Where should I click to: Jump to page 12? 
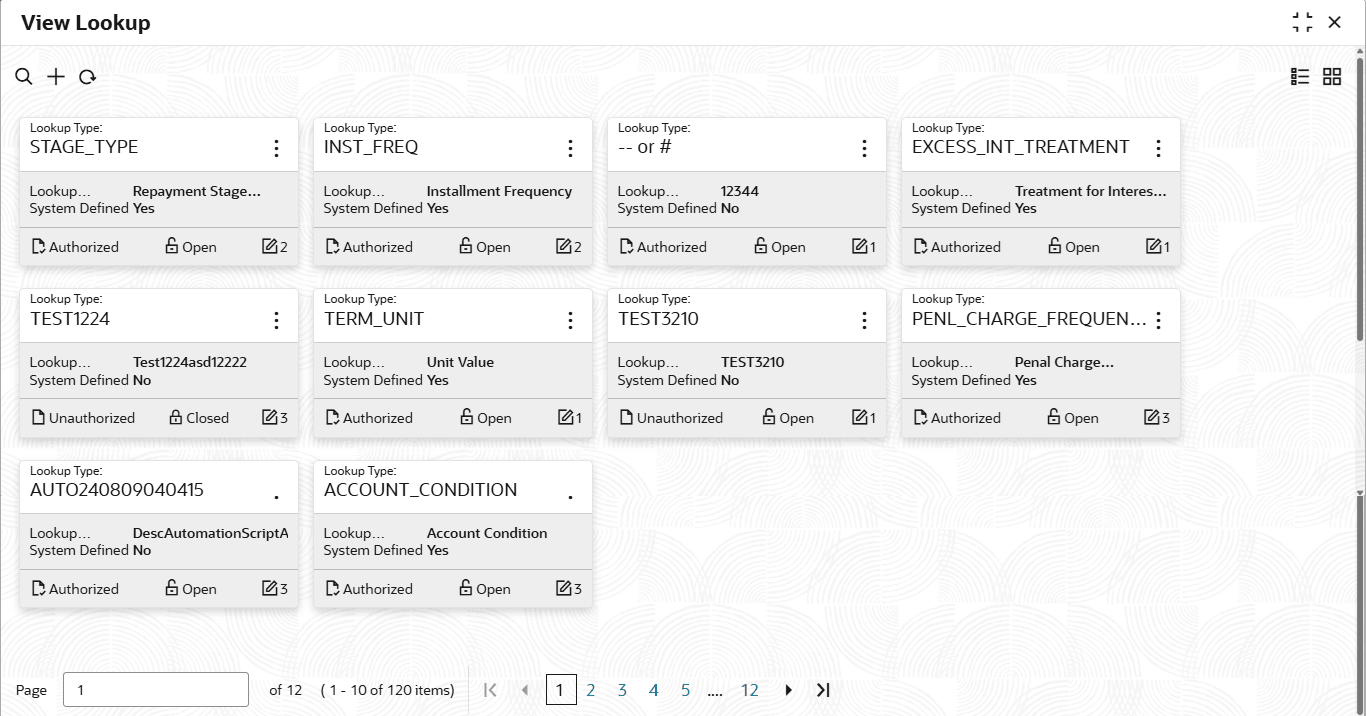click(x=749, y=690)
